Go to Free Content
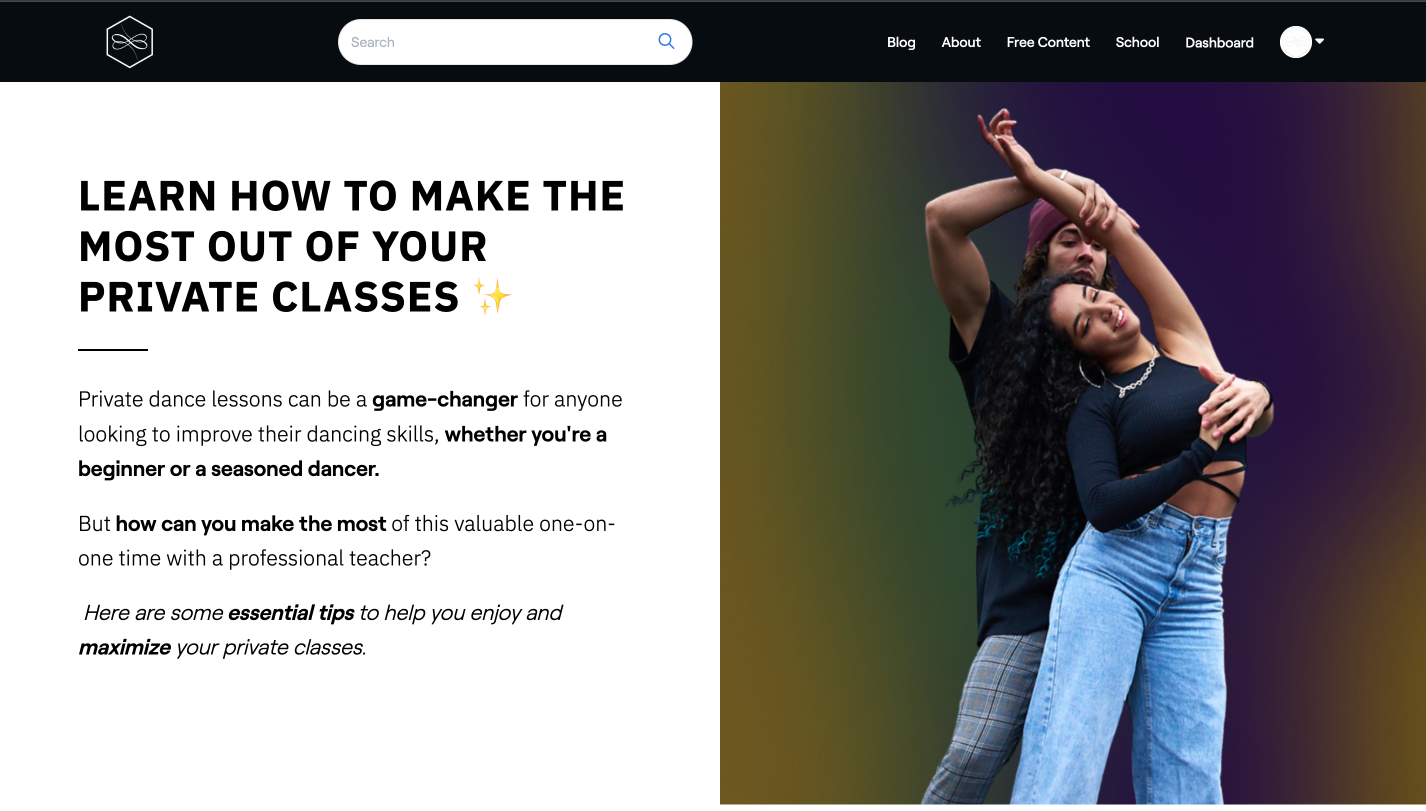This screenshot has height=811, width=1426. [x=1048, y=42]
